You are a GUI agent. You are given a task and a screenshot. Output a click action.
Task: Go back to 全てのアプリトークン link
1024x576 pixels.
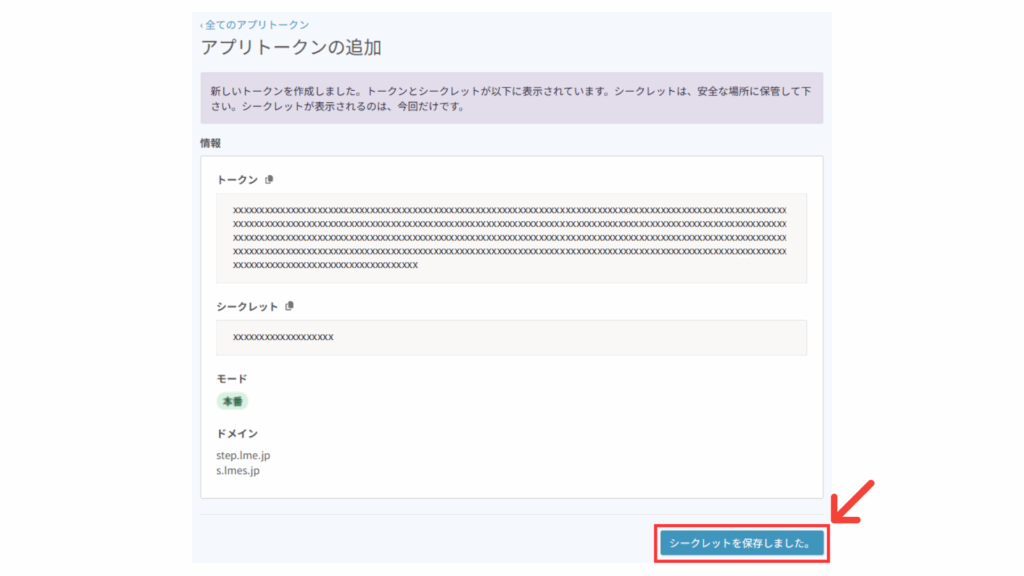point(254,25)
